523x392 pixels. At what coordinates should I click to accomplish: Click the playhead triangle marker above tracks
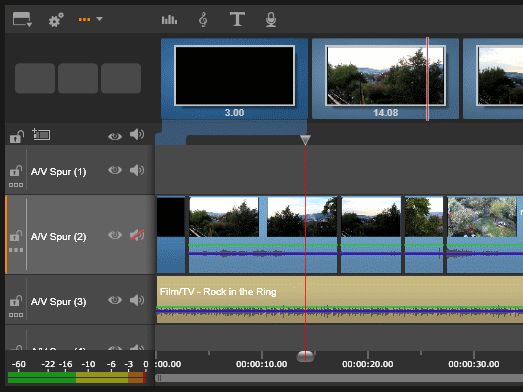(305, 140)
